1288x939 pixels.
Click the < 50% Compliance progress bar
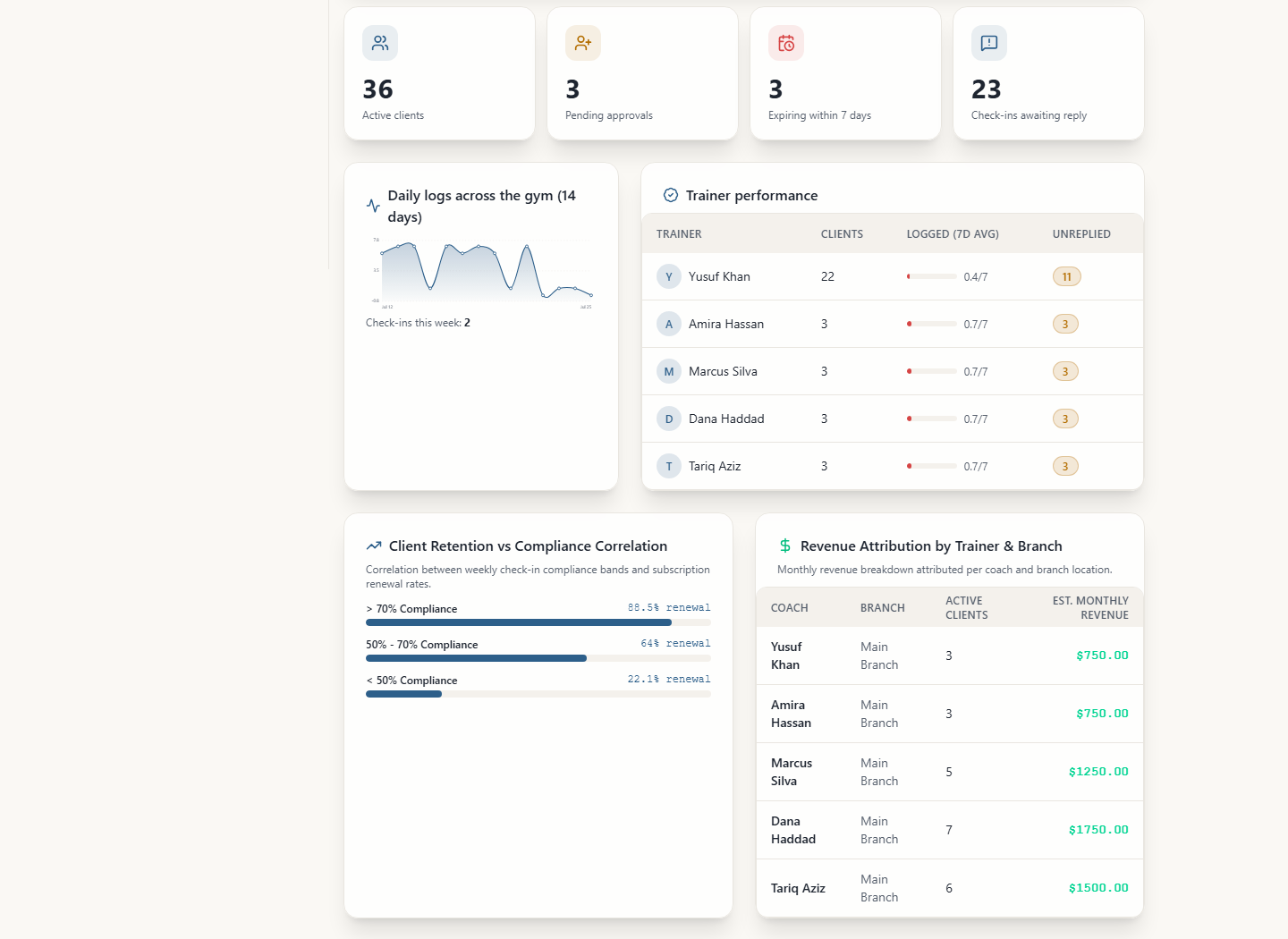[538, 694]
